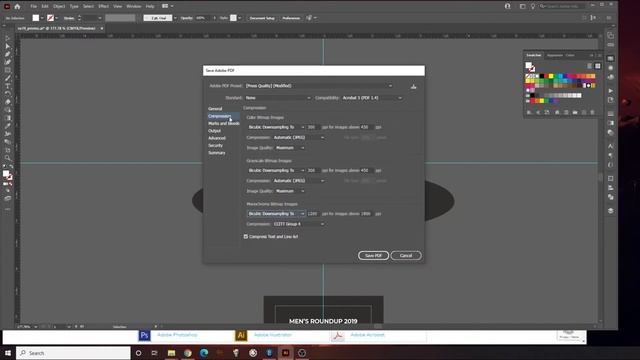Switch swatches panel to thumbnail view

point(598,66)
